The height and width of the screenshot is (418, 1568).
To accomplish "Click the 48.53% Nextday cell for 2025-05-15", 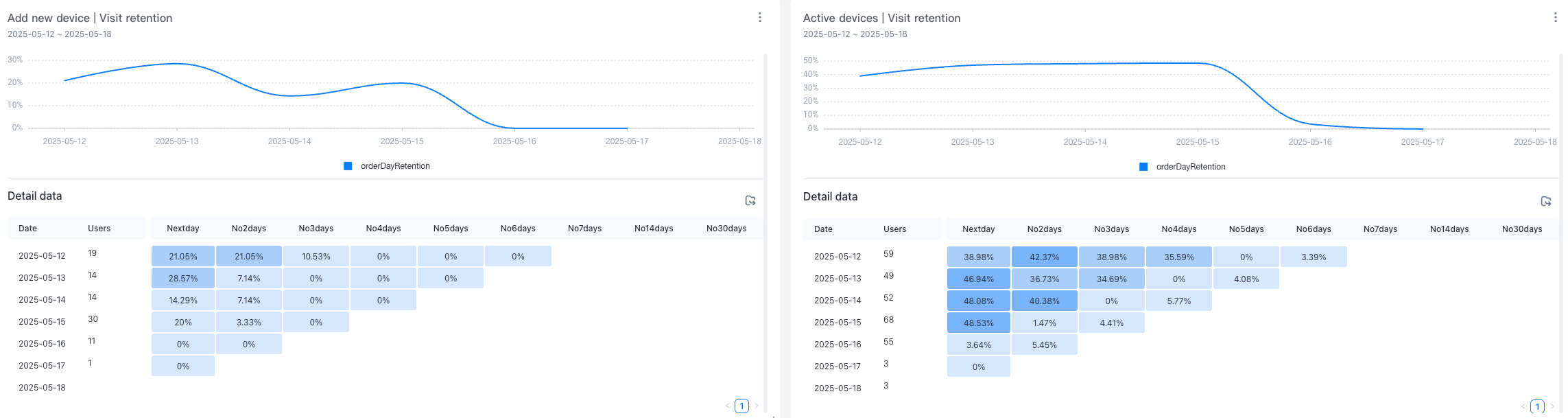I will pos(978,323).
